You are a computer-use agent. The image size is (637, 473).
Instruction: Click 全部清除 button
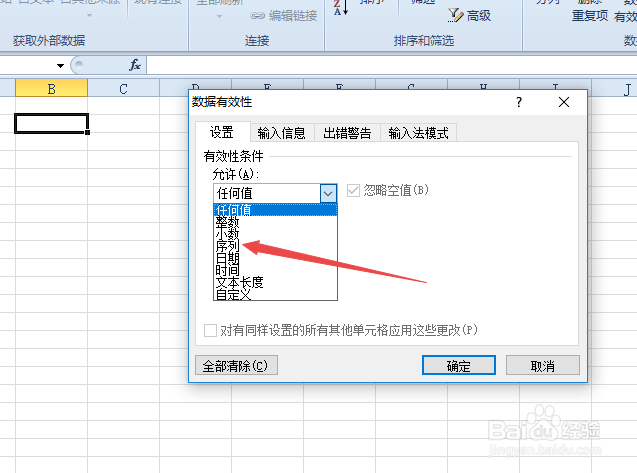pos(236,366)
